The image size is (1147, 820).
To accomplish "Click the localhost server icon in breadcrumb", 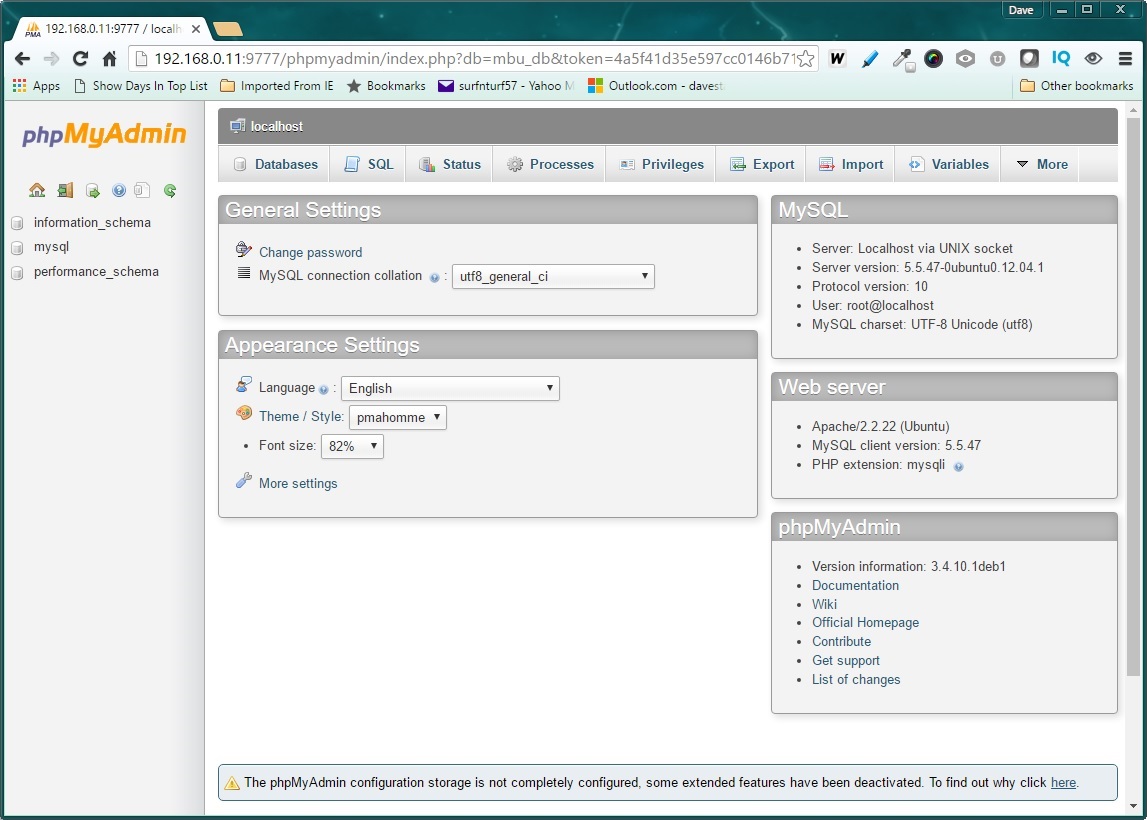I will 238,126.
